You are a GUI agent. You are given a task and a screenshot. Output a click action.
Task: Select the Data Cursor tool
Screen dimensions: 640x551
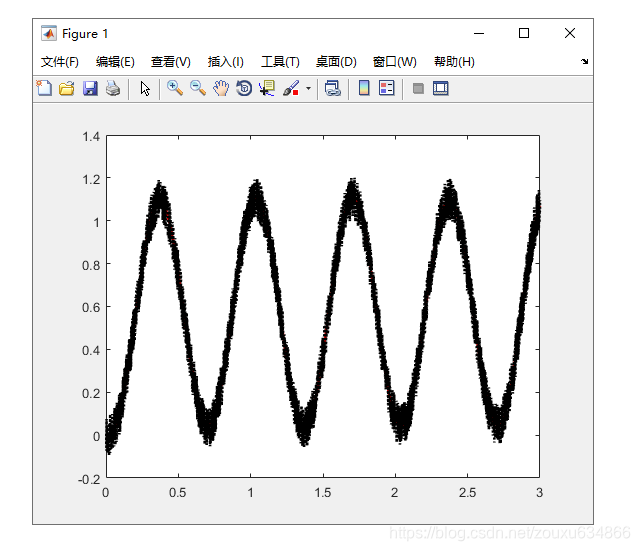pos(267,88)
